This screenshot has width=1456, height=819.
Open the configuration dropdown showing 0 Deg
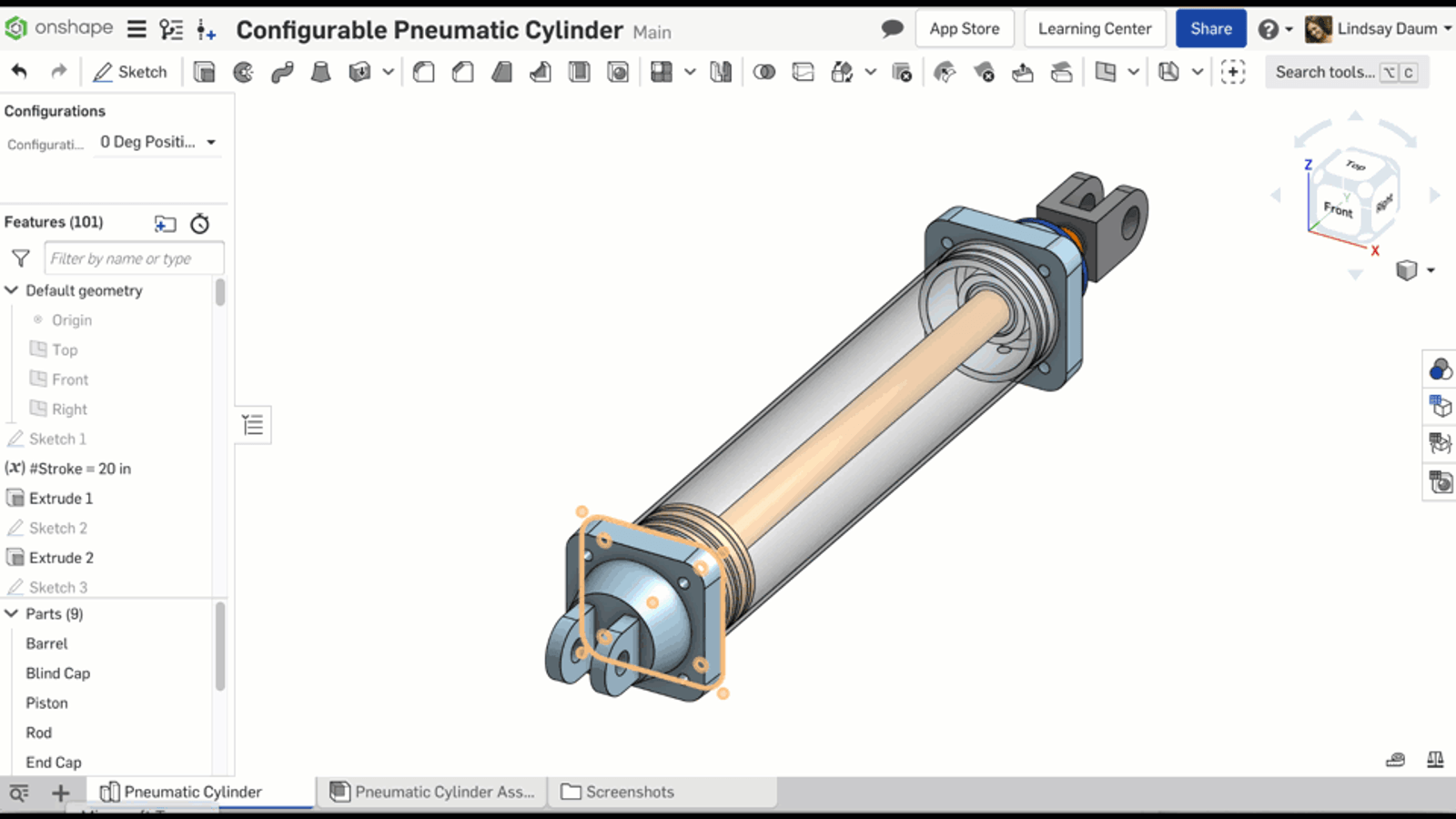[157, 142]
